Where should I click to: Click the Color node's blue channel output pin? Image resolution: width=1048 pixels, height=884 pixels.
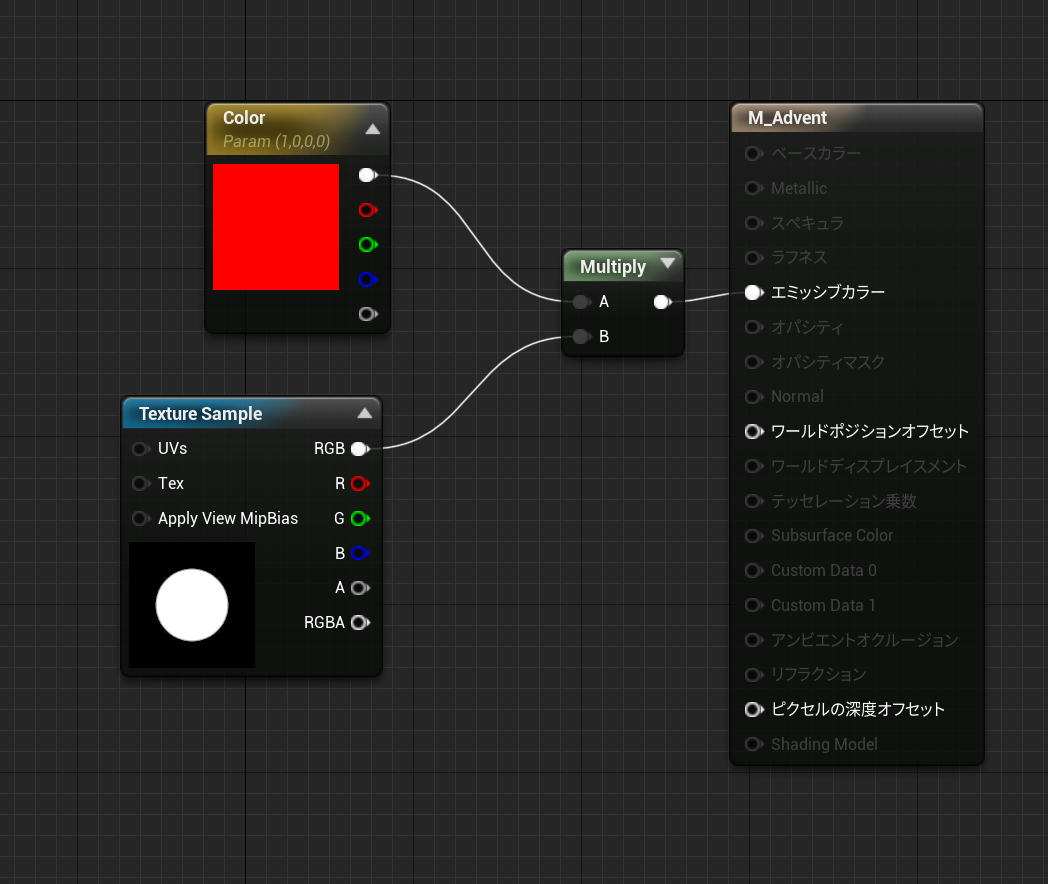(368, 279)
